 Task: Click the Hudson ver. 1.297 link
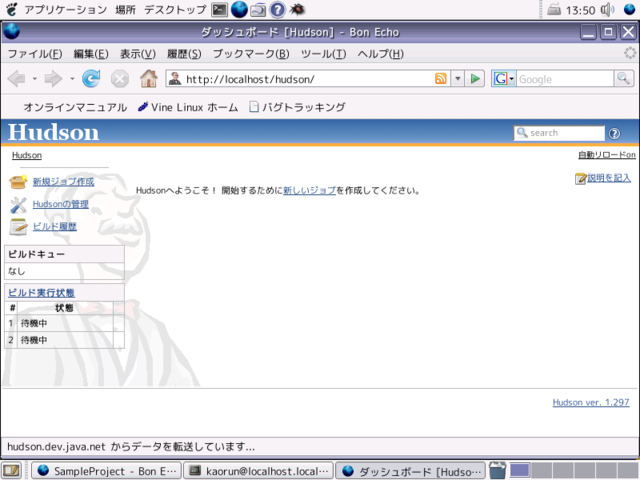591,402
